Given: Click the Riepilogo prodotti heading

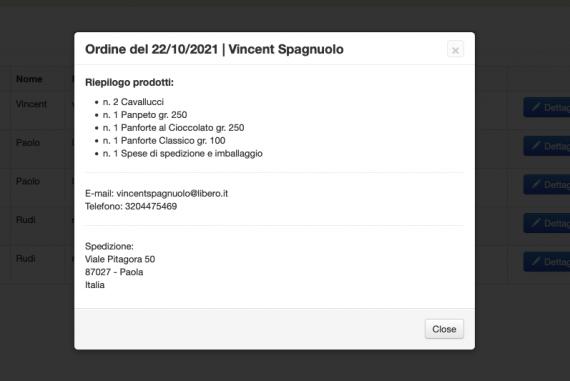Looking at the screenshot, I should pos(129,83).
